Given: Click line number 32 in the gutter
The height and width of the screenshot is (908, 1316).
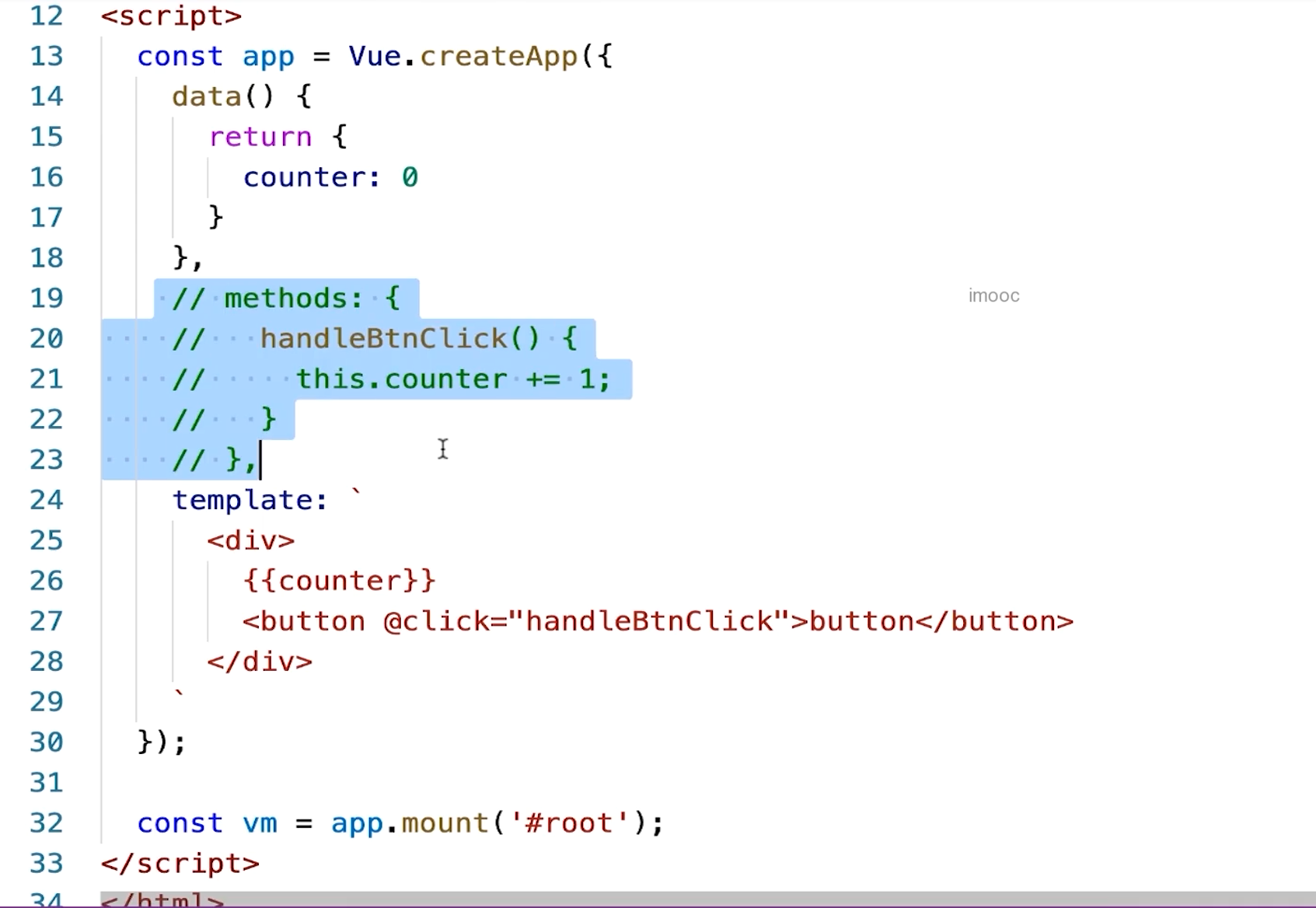Looking at the screenshot, I should (x=46, y=822).
